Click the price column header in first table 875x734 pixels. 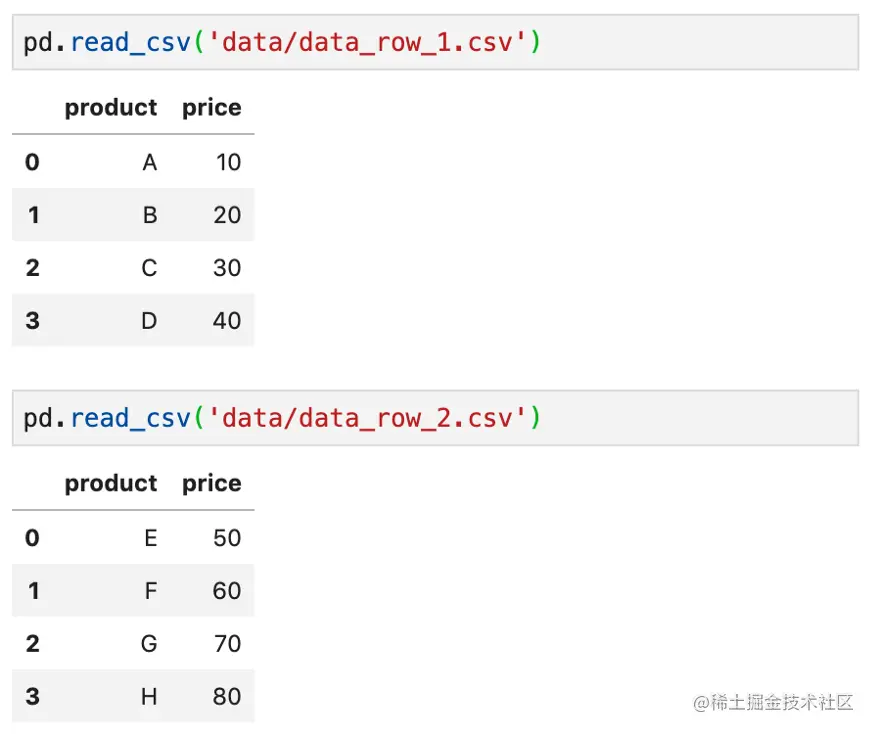[x=212, y=108]
